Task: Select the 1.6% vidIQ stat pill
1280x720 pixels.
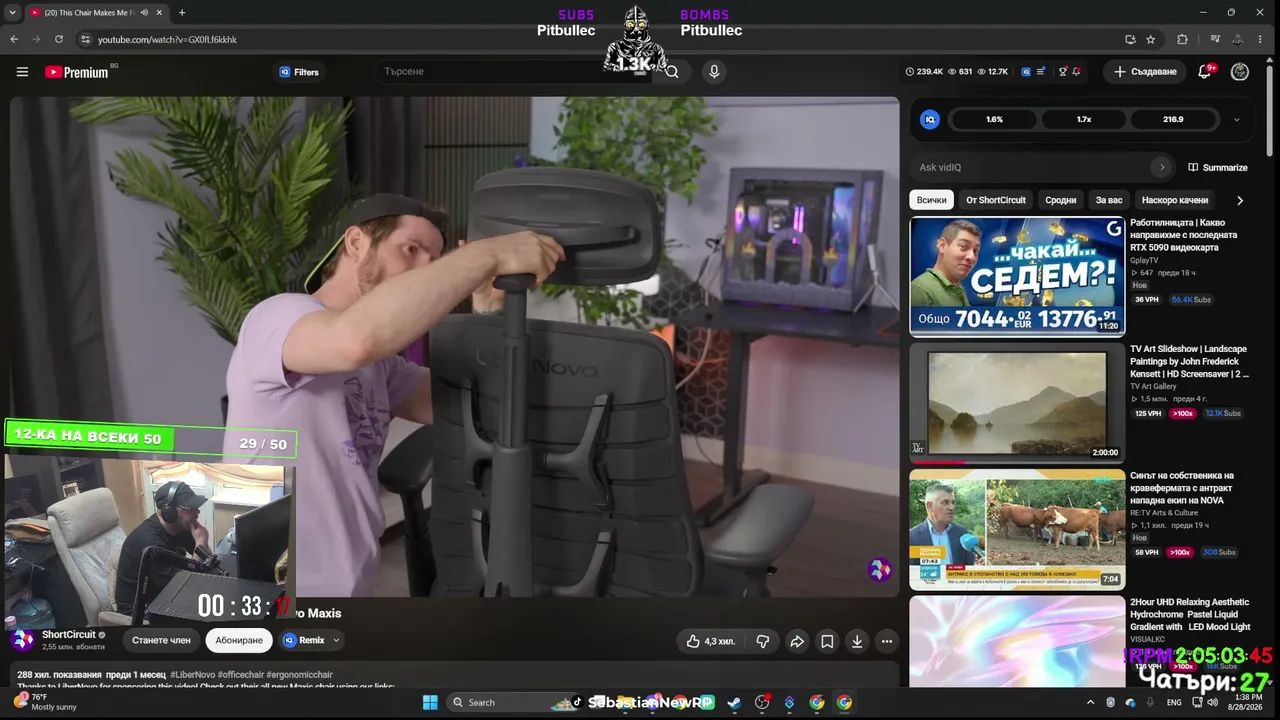Action: point(994,119)
